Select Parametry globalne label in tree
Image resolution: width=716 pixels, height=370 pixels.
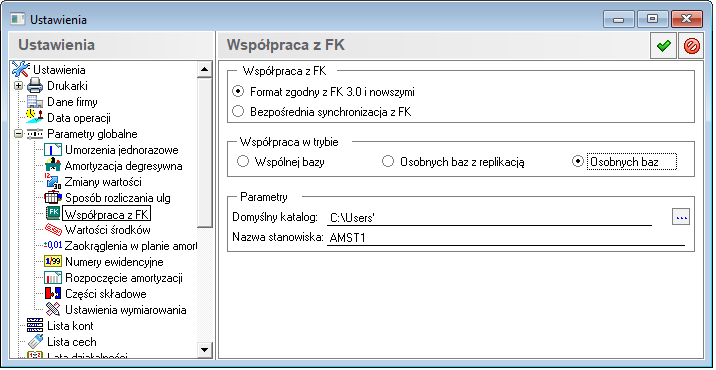(x=92, y=134)
